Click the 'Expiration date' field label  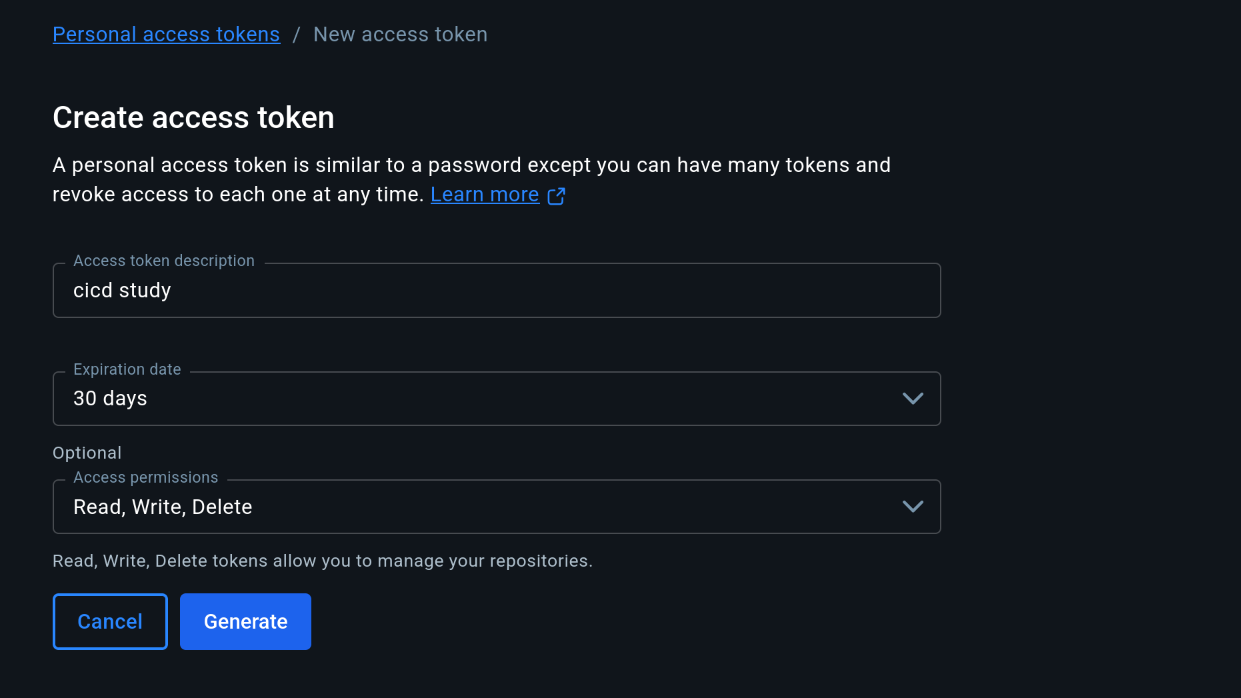127,369
